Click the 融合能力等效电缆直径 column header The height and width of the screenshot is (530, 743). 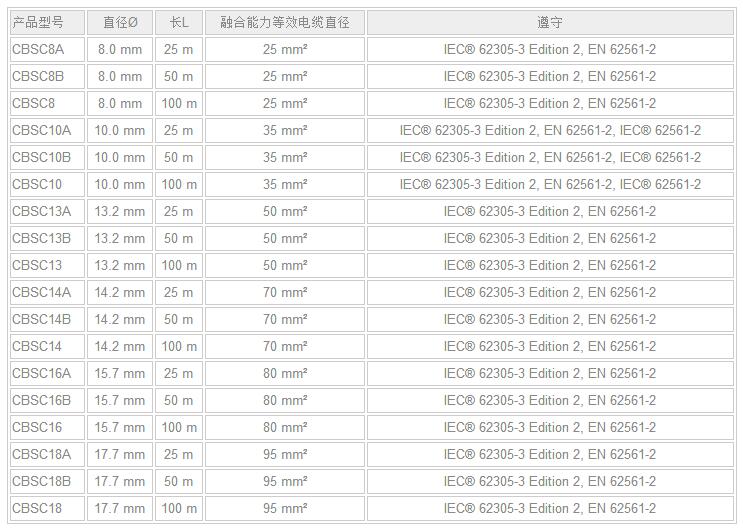tap(285, 22)
